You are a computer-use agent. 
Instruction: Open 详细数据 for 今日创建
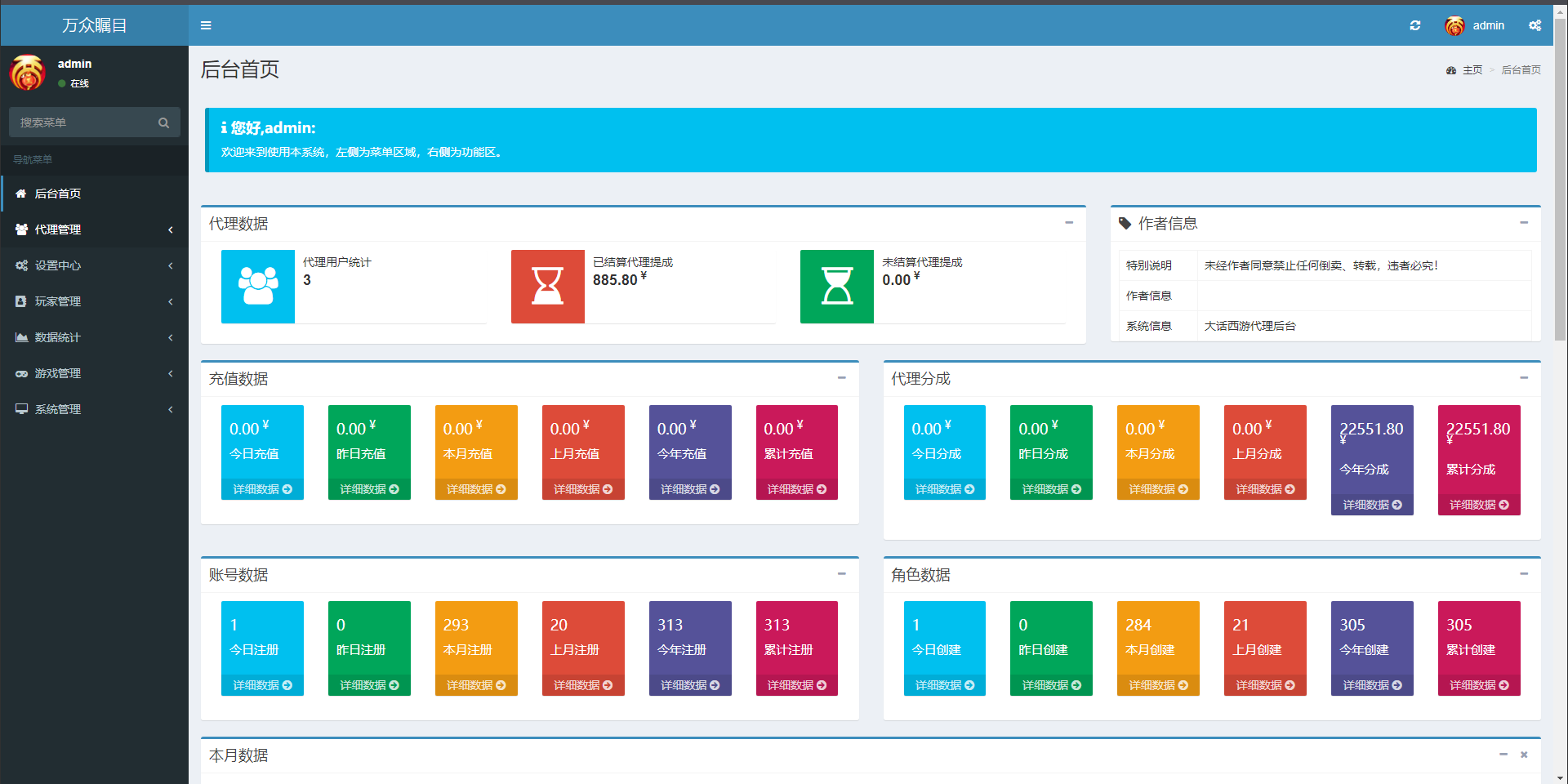(x=945, y=685)
